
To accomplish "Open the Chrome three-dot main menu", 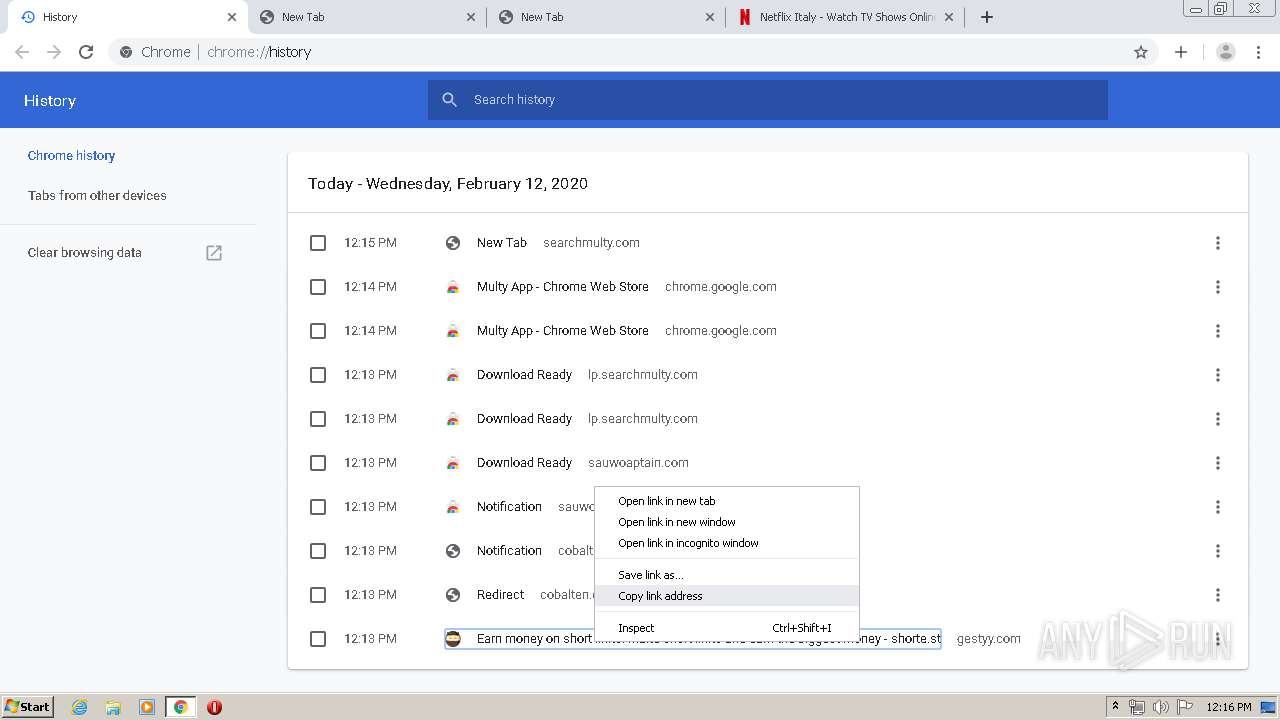I will [x=1258, y=52].
